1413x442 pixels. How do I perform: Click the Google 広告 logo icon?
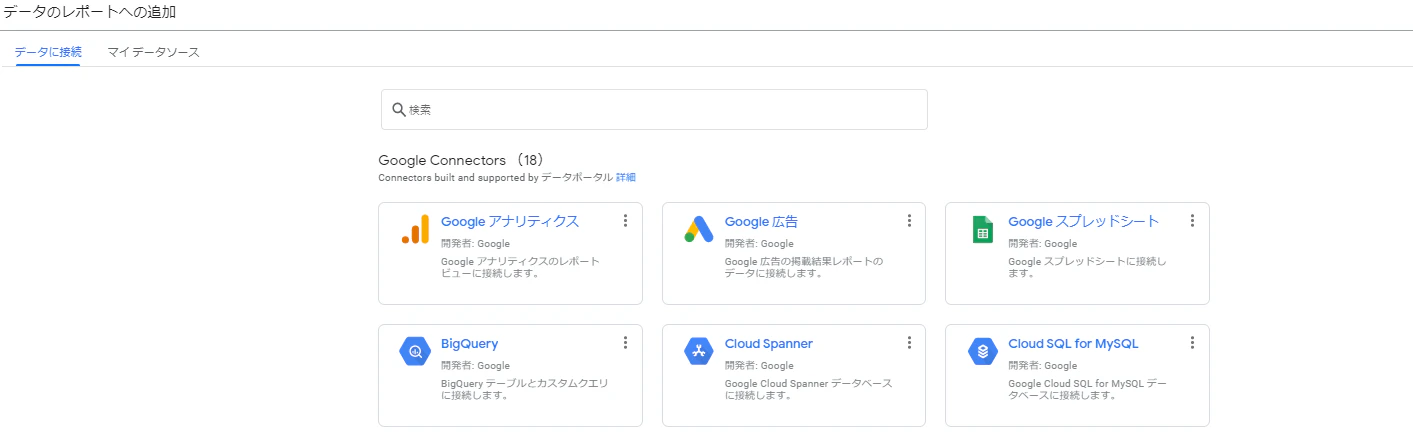[x=698, y=229]
